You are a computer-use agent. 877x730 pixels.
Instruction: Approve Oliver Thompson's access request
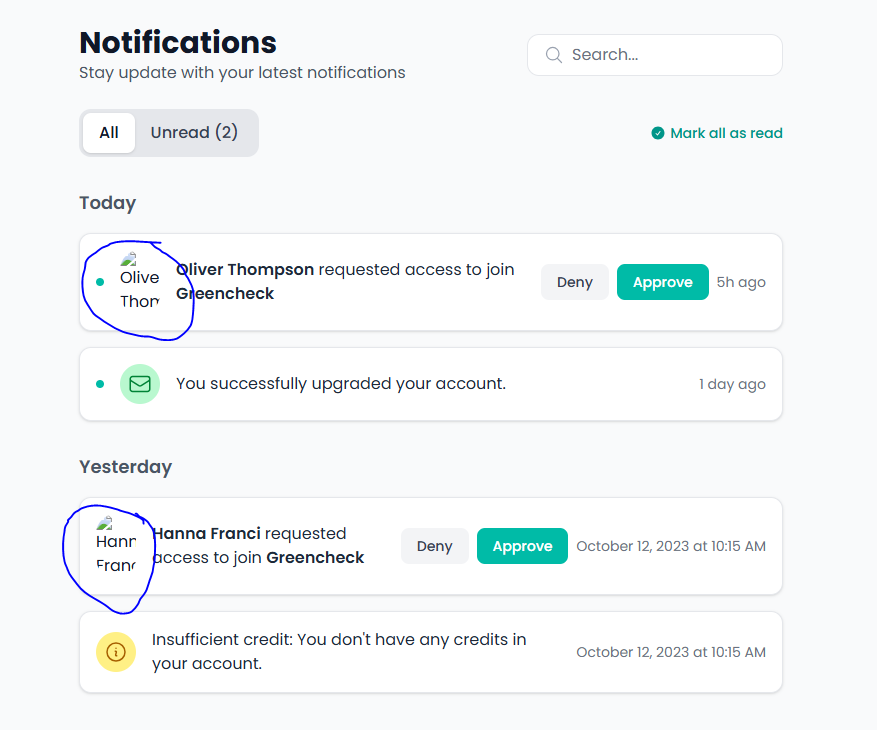[662, 282]
